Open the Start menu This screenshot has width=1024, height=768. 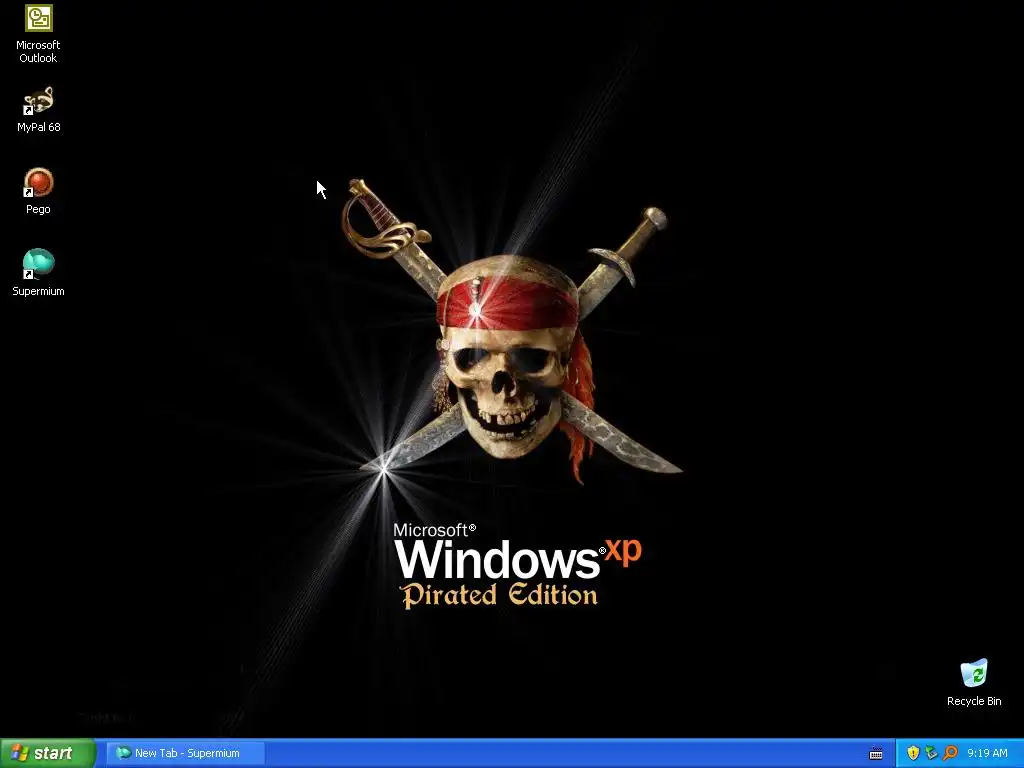tap(48, 753)
